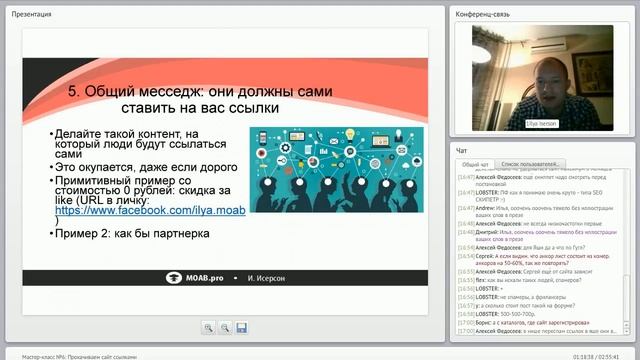Click chat message 'LOBSTER: +'

pos(480,289)
